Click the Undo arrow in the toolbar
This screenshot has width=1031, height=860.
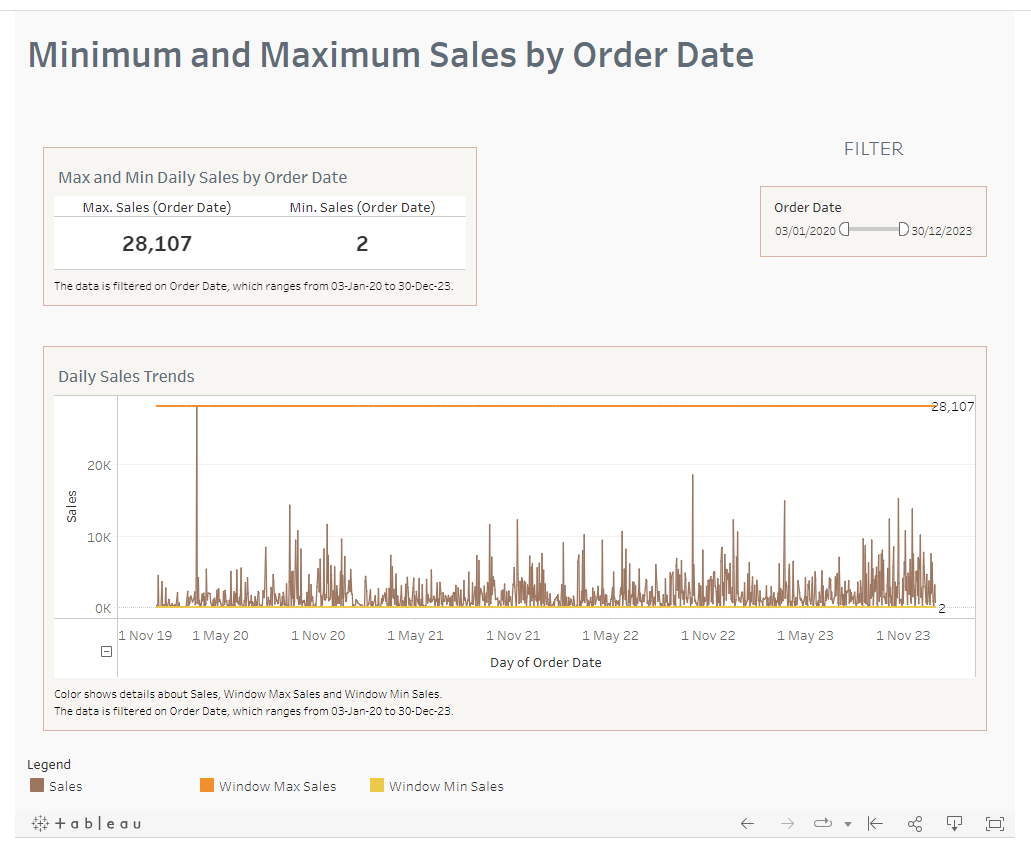click(x=747, y=823)
